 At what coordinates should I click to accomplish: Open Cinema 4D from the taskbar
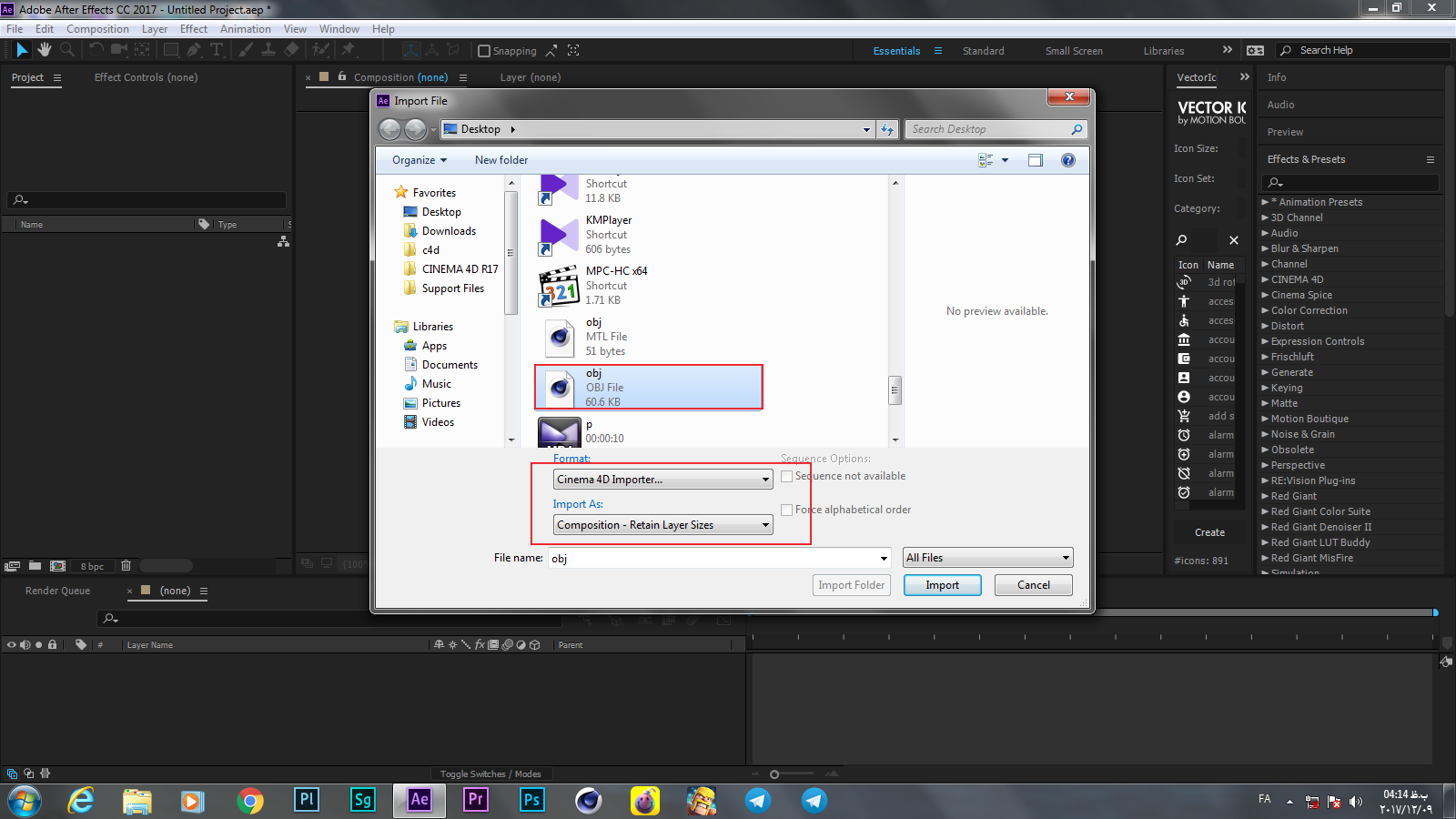[589, 801]
